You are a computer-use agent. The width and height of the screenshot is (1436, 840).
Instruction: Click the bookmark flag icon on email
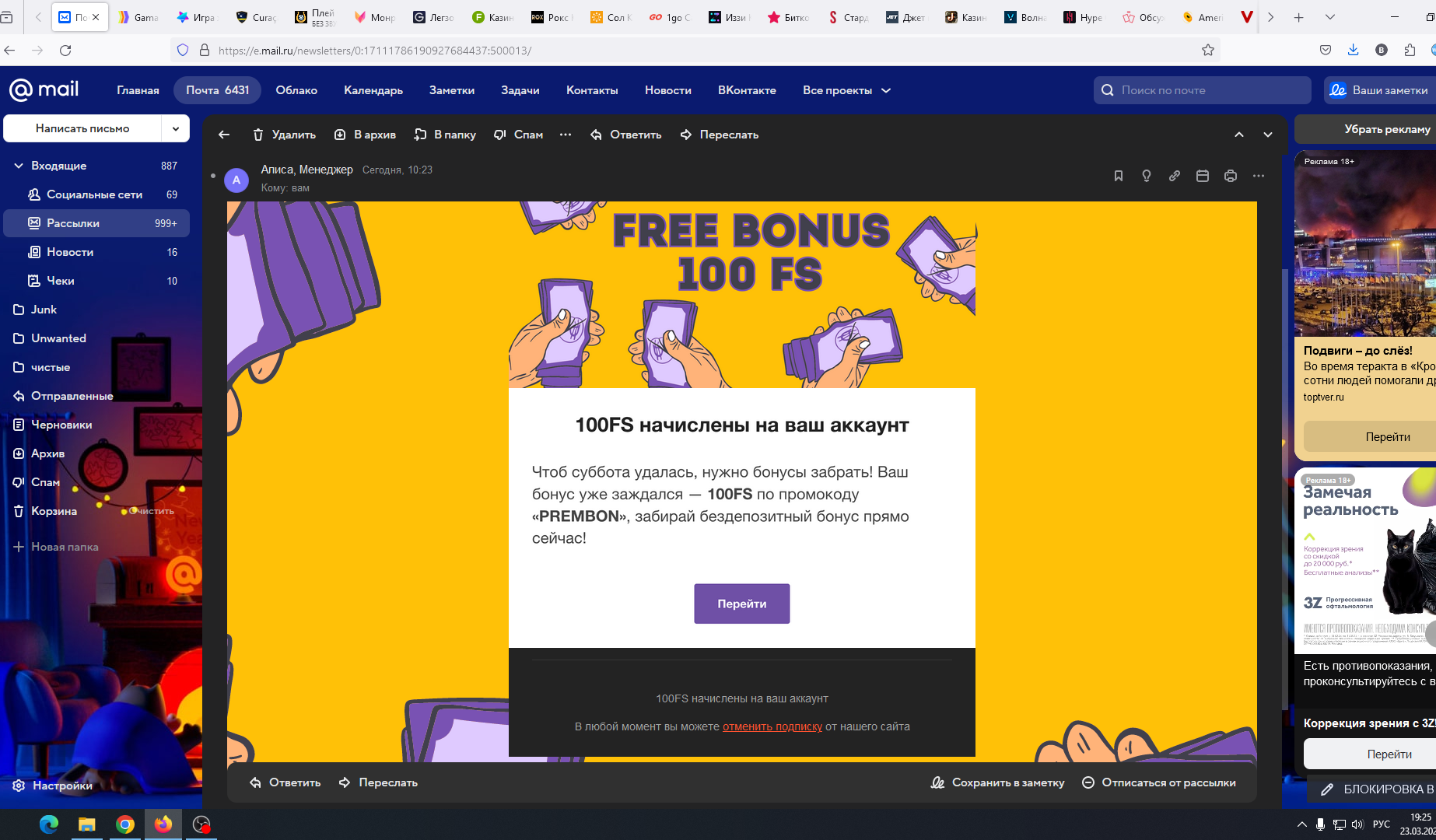coord(1119,176)
